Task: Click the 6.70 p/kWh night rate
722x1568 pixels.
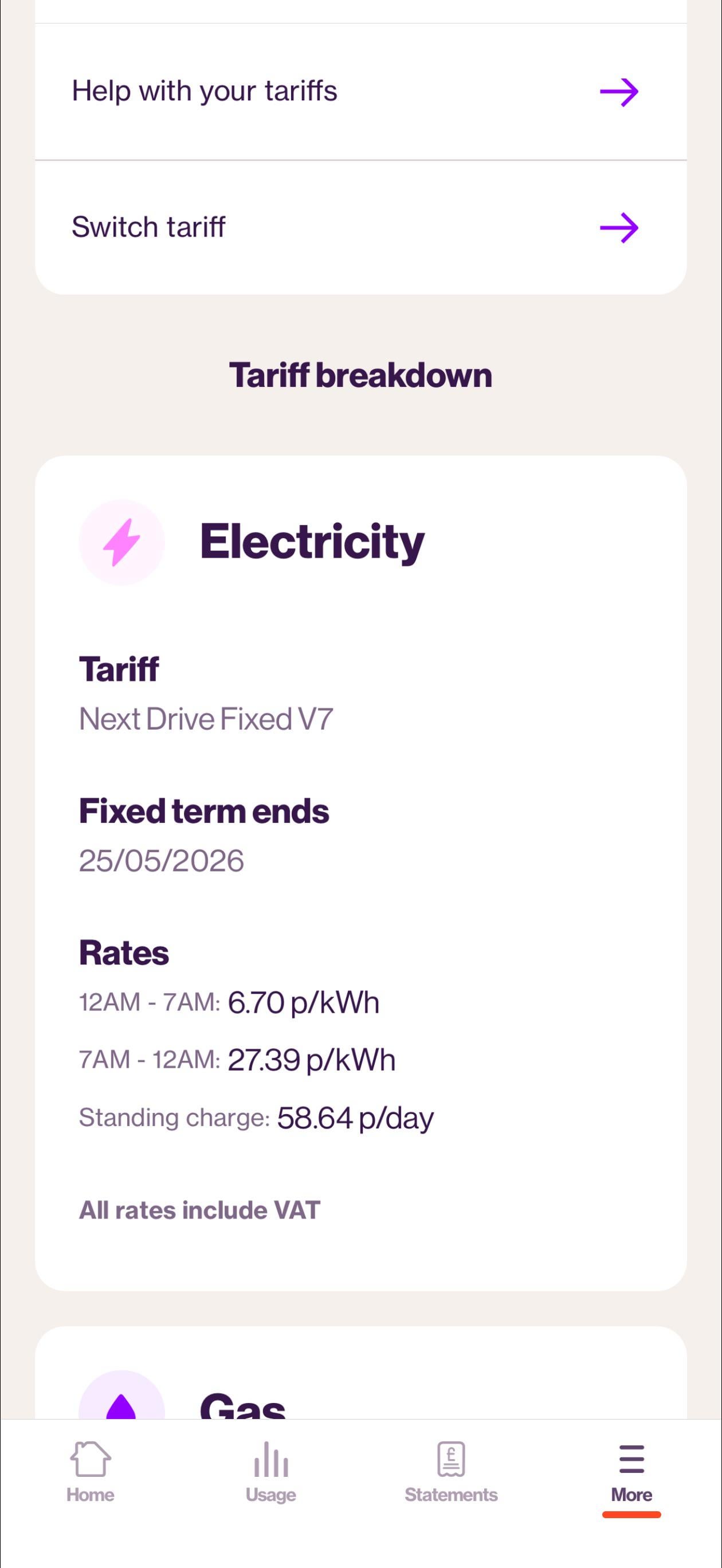Action: click(x=303, y=1002)
